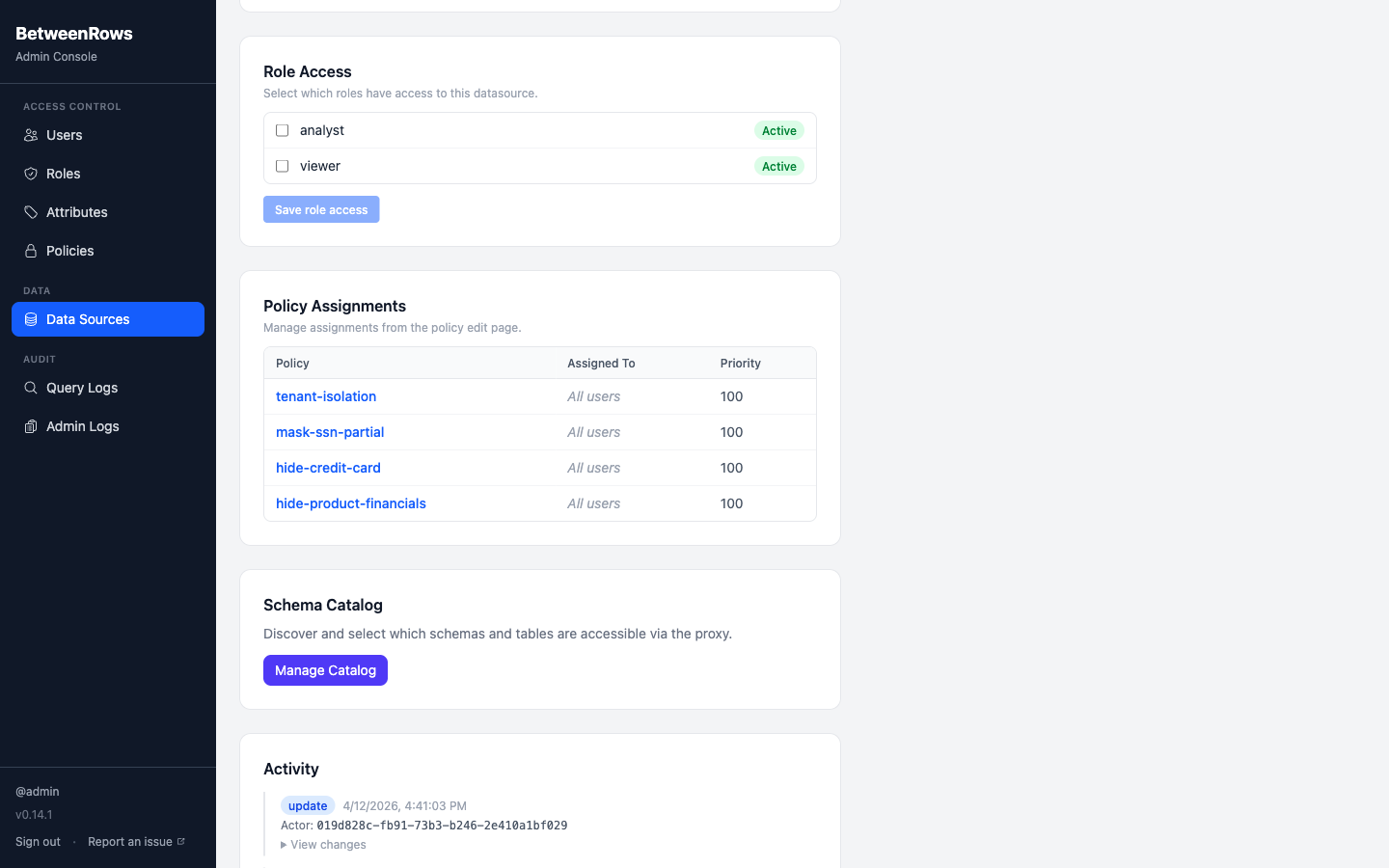Click the Attributes tag icon
Screen dimensions: 1389x868
31,212
